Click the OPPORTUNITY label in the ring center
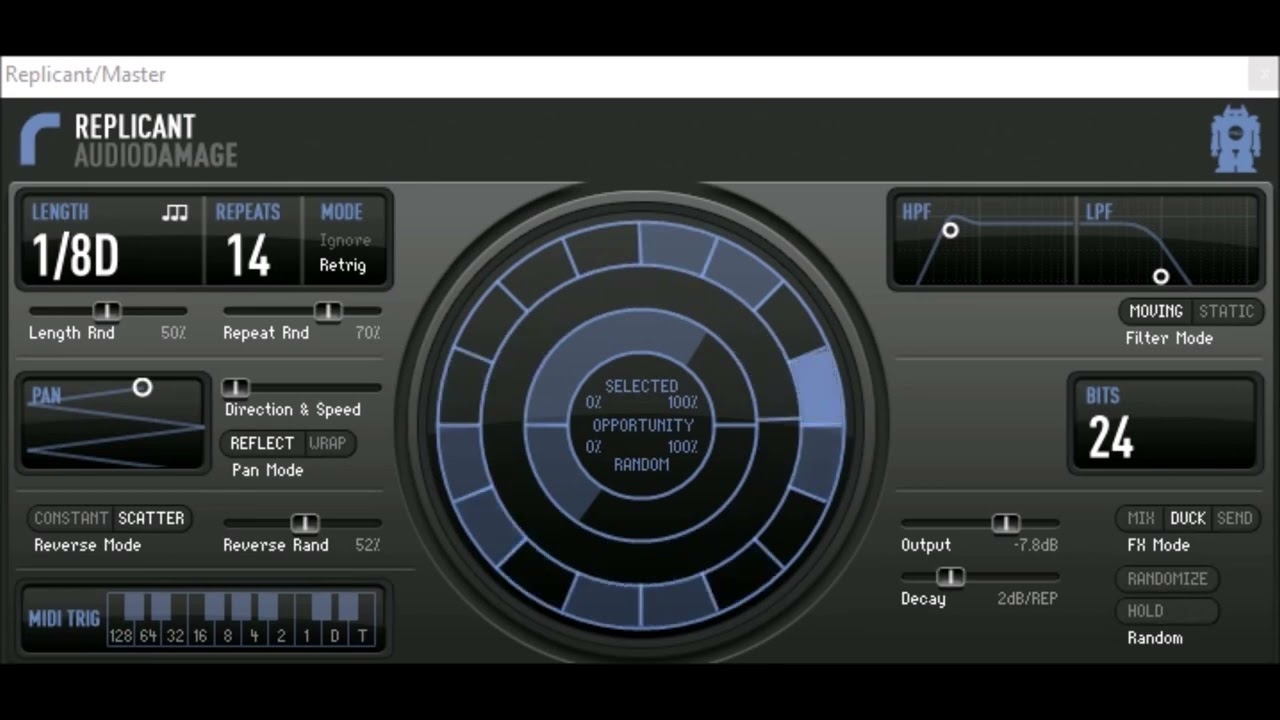 [x=643, y=425]
